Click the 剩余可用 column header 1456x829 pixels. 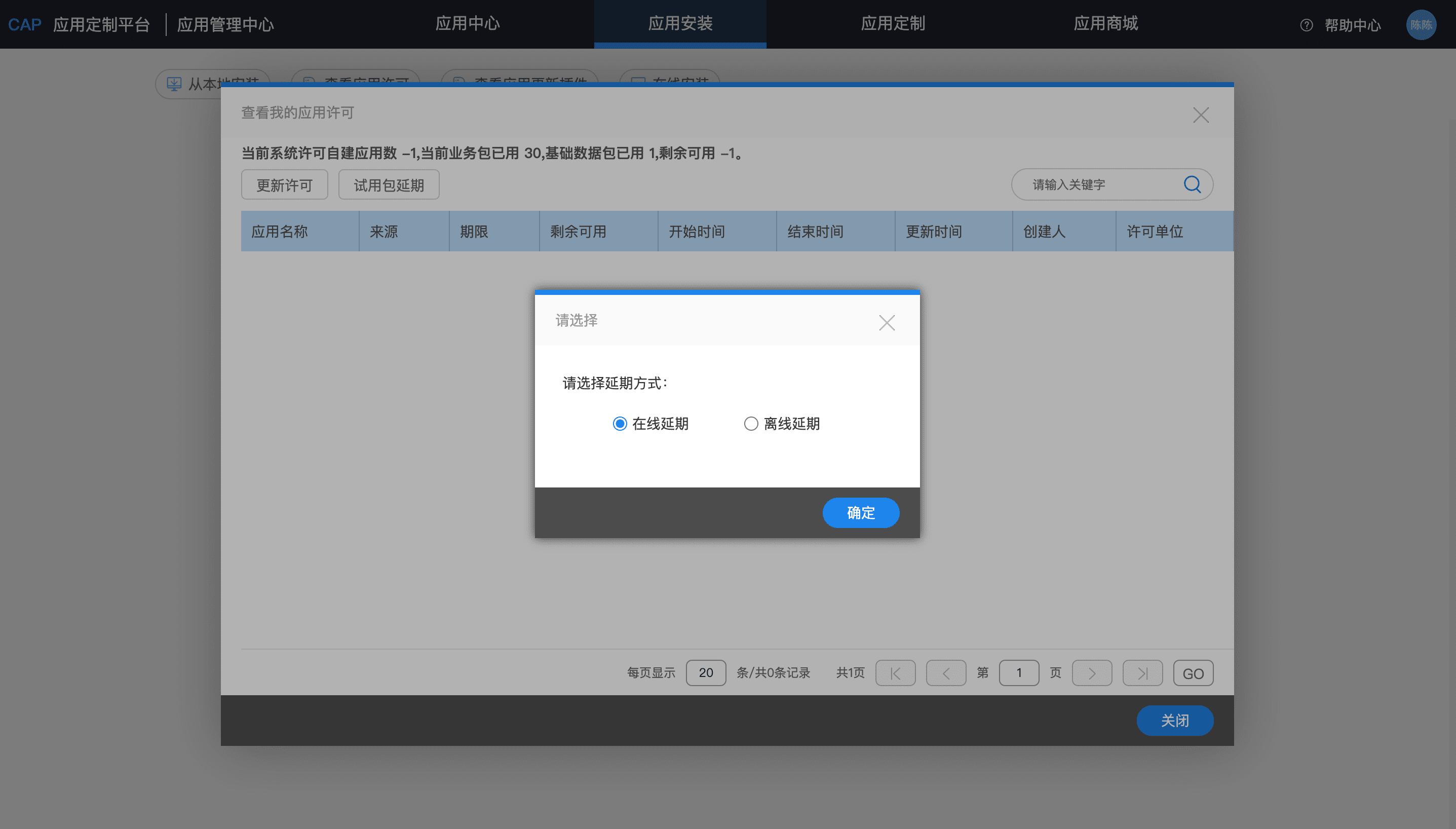pos(598,231)
